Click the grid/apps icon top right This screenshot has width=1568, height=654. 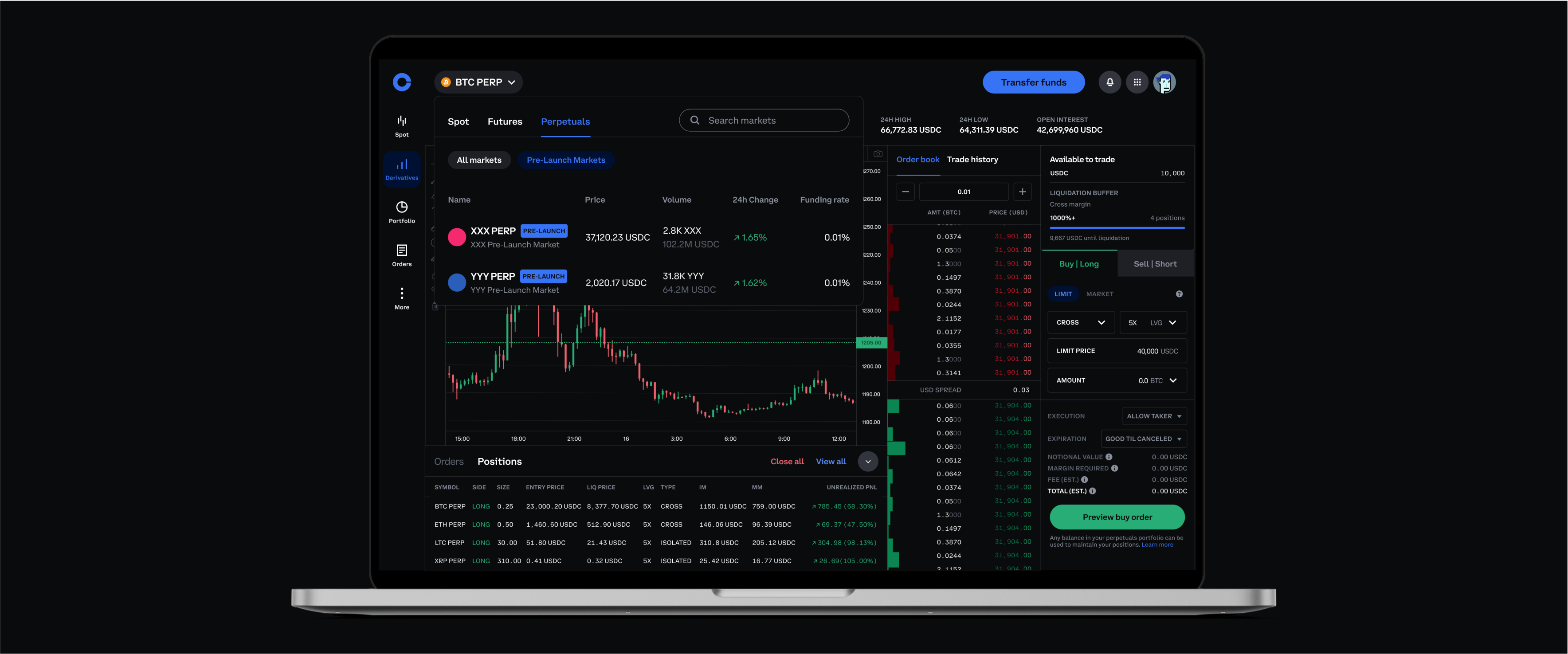1137,81
